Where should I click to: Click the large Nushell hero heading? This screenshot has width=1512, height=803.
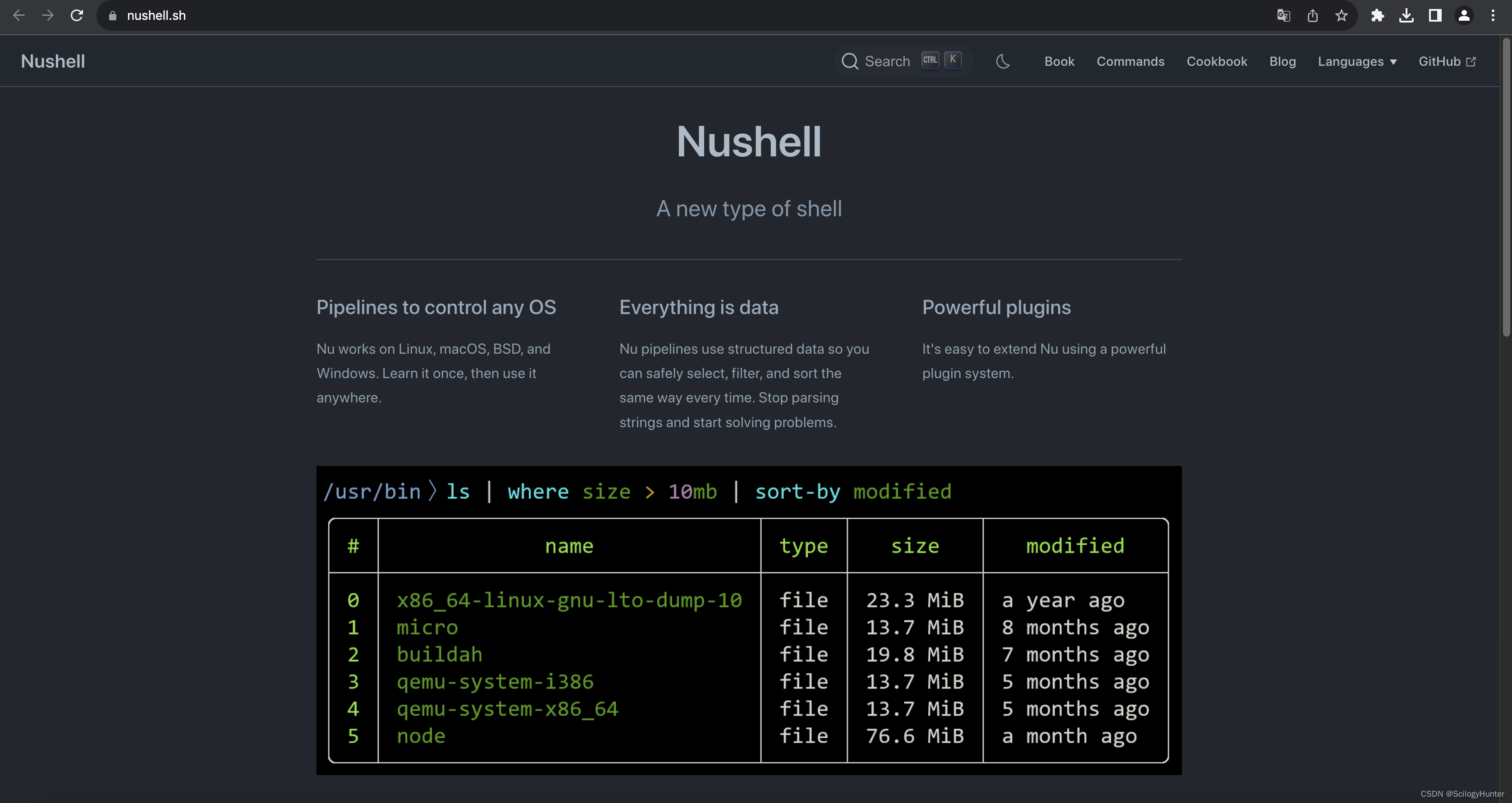point(748,141)
